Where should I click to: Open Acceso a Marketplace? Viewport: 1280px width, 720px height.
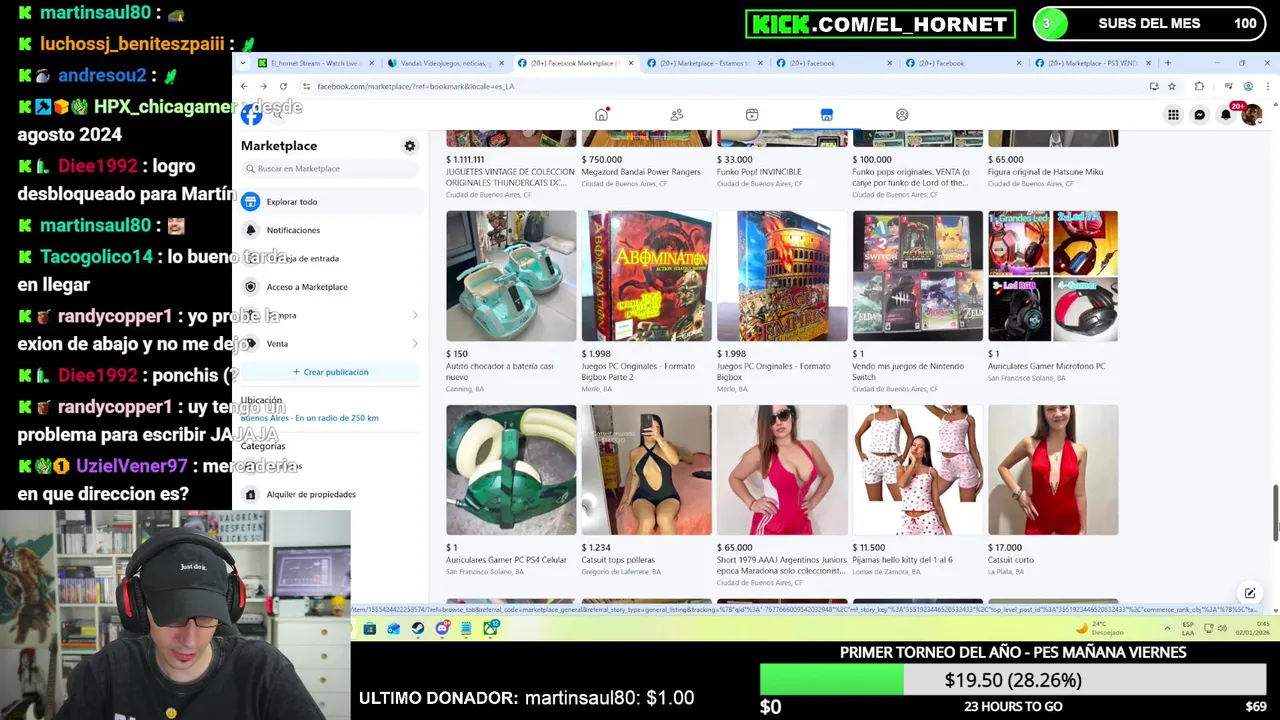329,287
